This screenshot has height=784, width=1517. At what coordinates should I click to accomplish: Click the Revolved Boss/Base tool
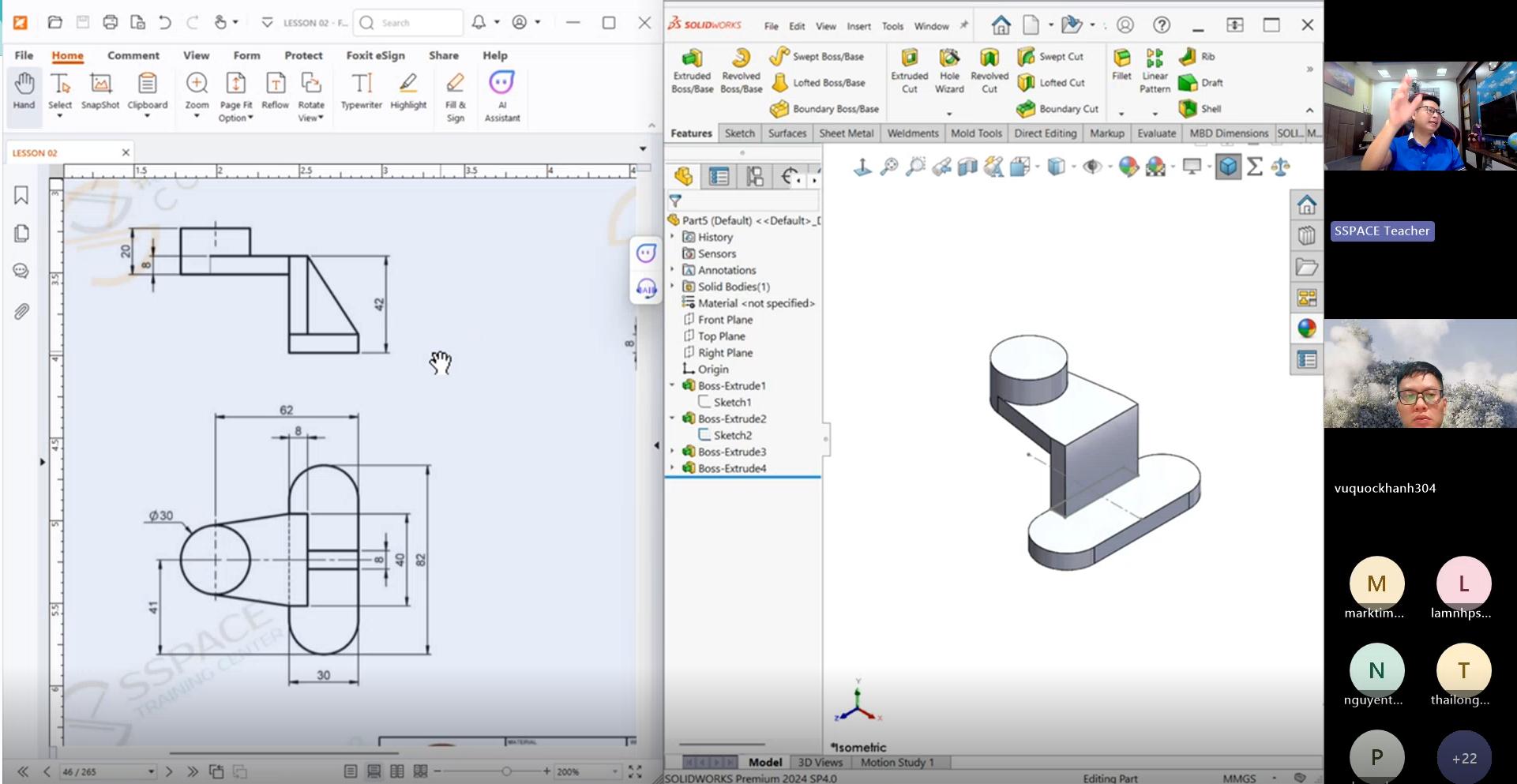741,72
